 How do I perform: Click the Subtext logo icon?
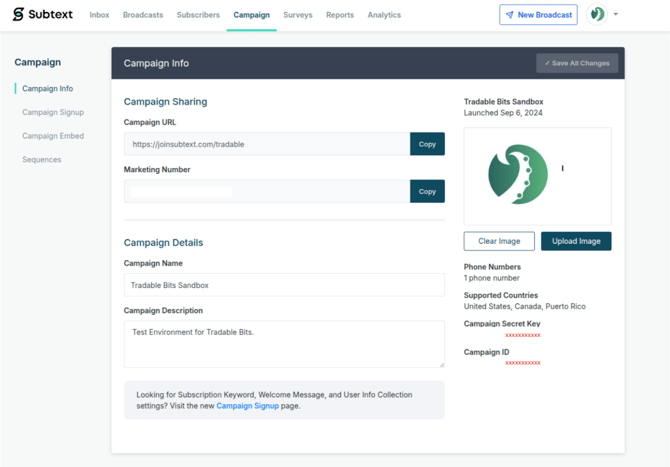18,15
